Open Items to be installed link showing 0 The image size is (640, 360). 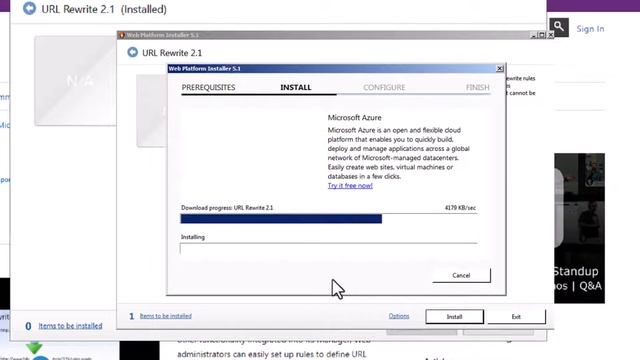click(70, 326)
